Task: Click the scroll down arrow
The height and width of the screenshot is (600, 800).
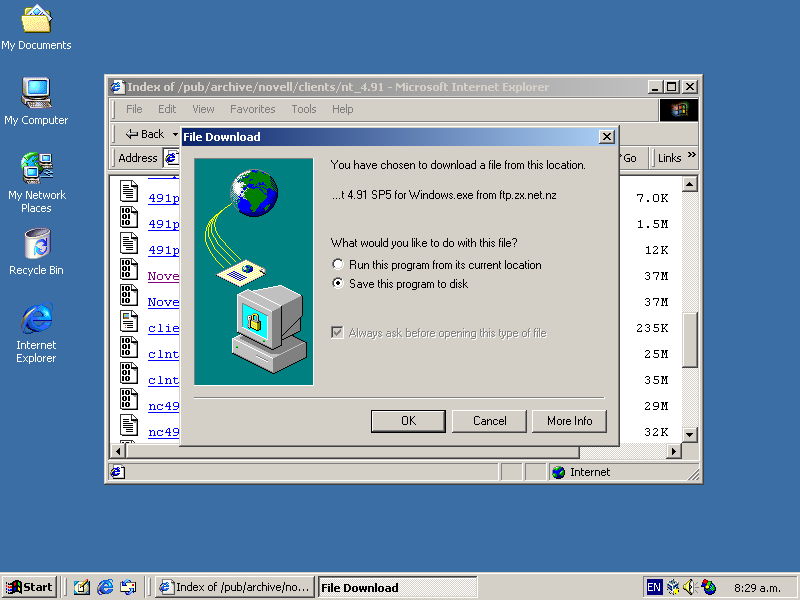Action: click(x=690, y=435)
